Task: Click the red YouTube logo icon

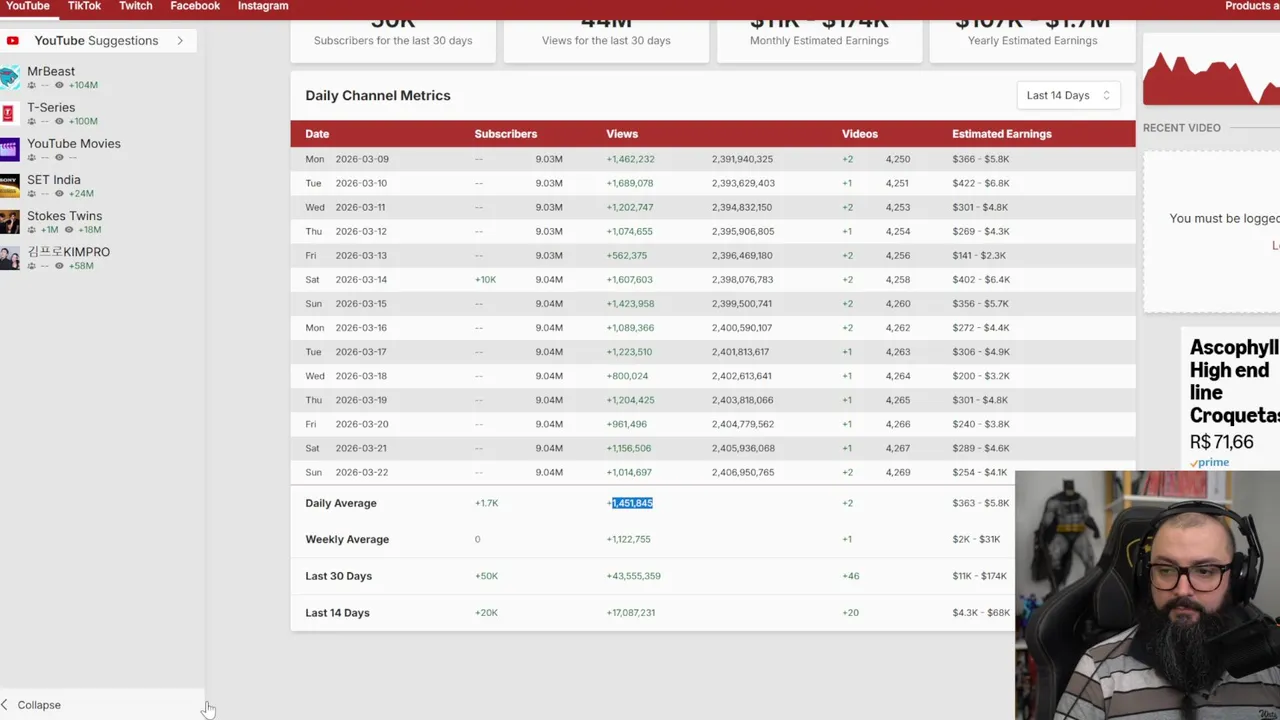Action: coord(12,41)
